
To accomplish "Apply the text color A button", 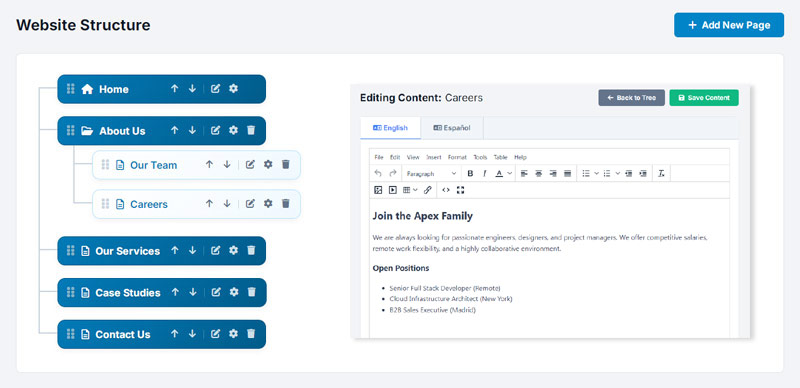I will pos(499,174).
